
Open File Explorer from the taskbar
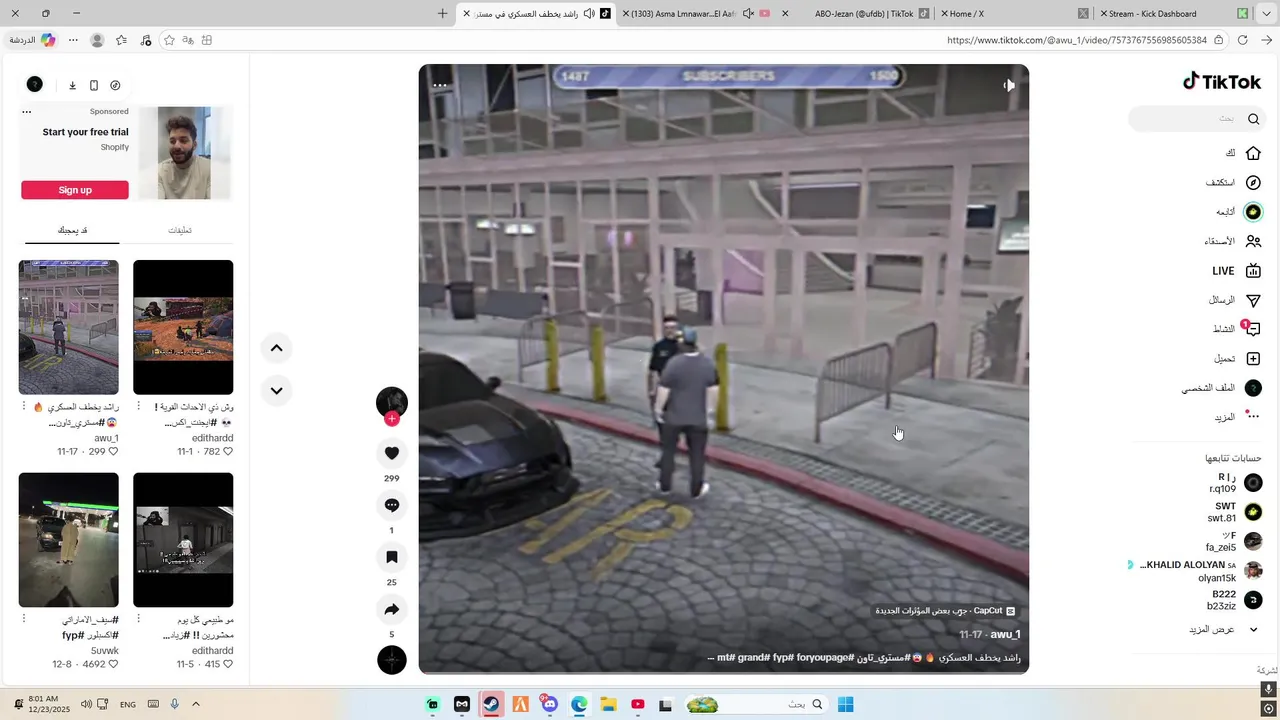608,704
